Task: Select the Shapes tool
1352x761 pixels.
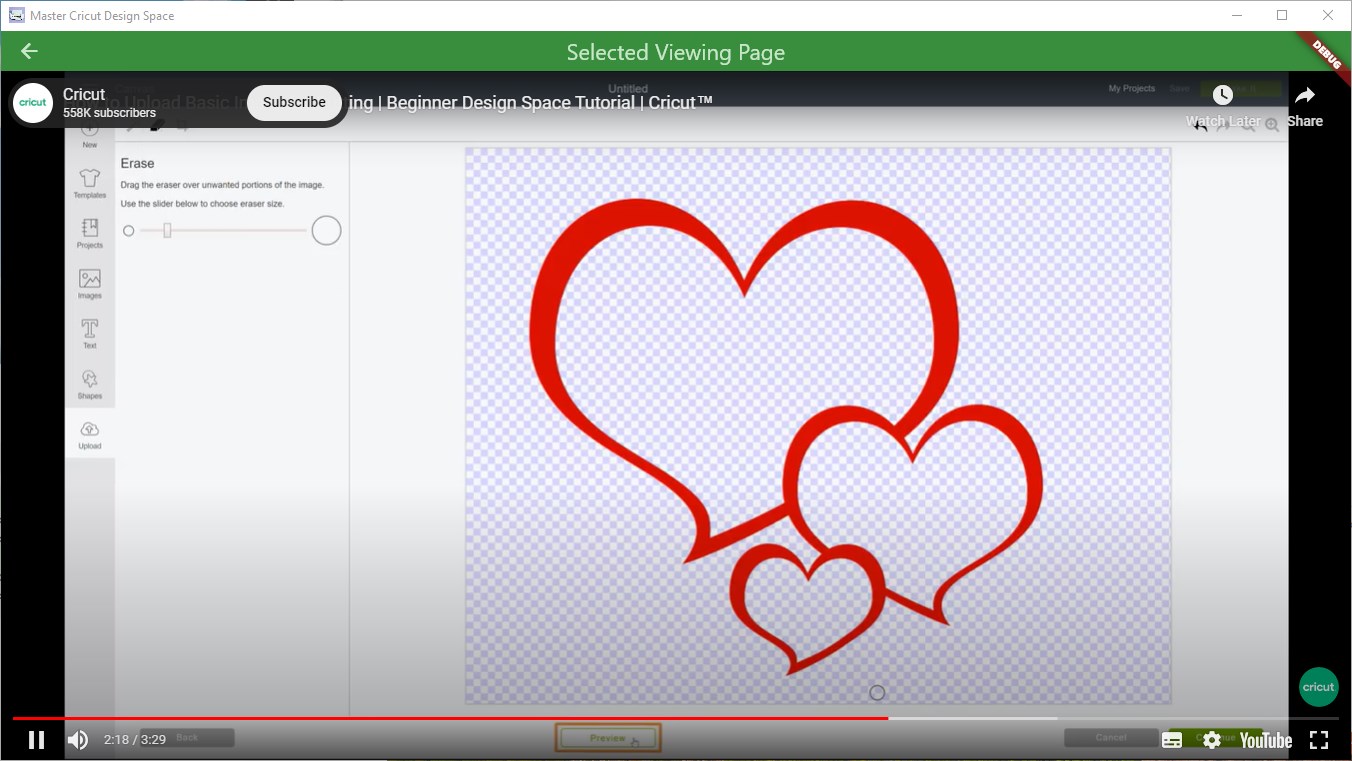Action: [x=89, y=384]
